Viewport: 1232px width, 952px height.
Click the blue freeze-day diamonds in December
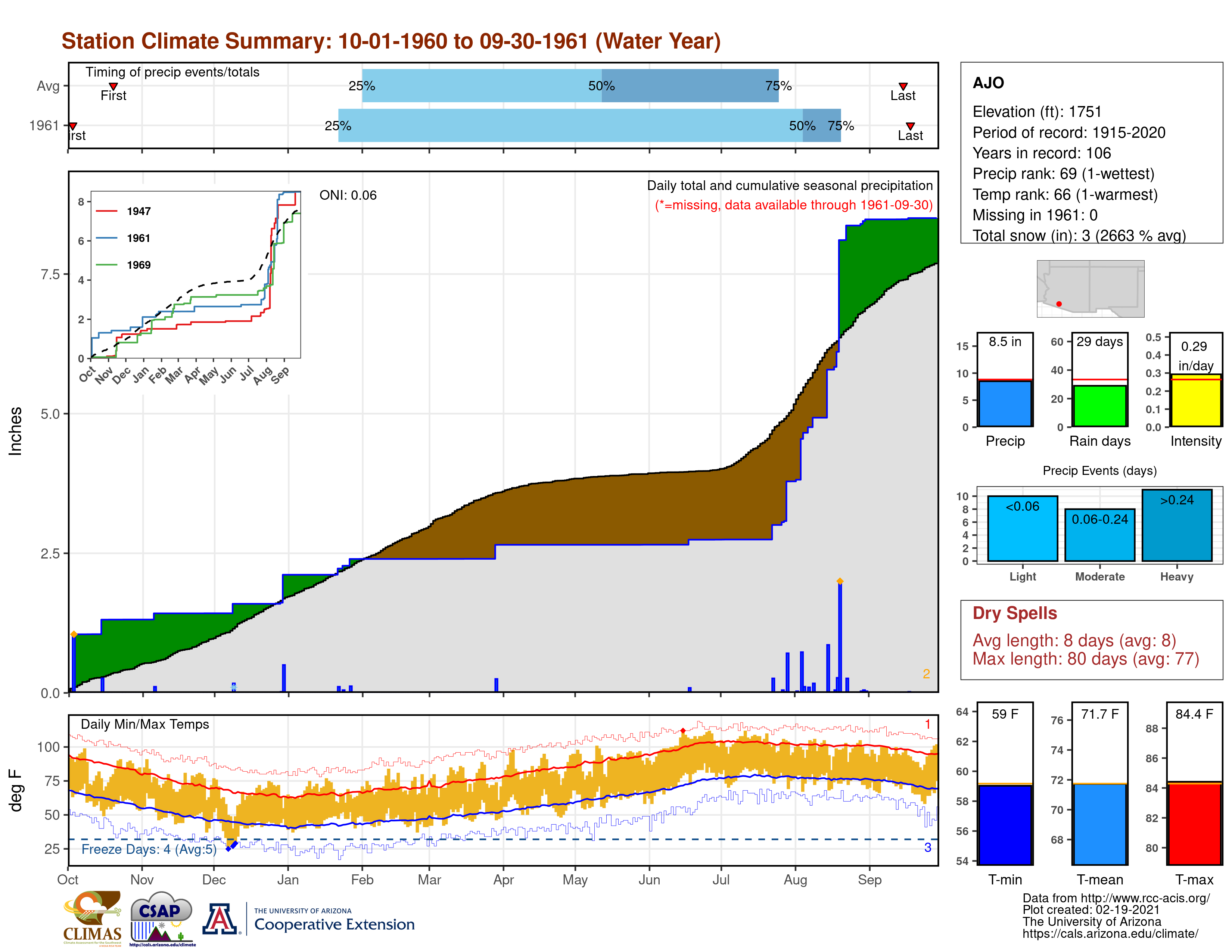click(x=232, y=846)
